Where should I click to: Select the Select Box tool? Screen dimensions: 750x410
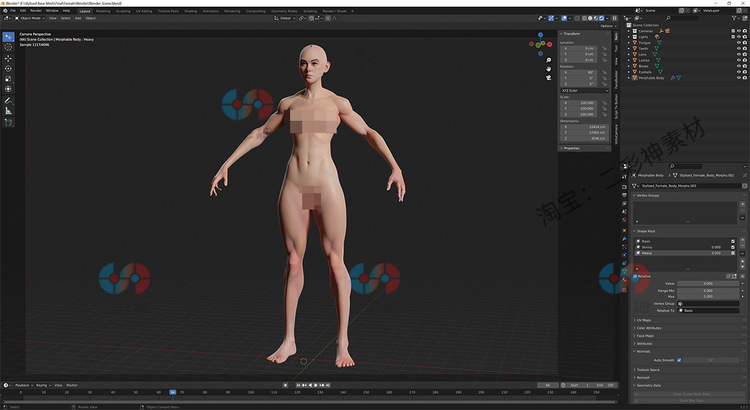(8, 37)
